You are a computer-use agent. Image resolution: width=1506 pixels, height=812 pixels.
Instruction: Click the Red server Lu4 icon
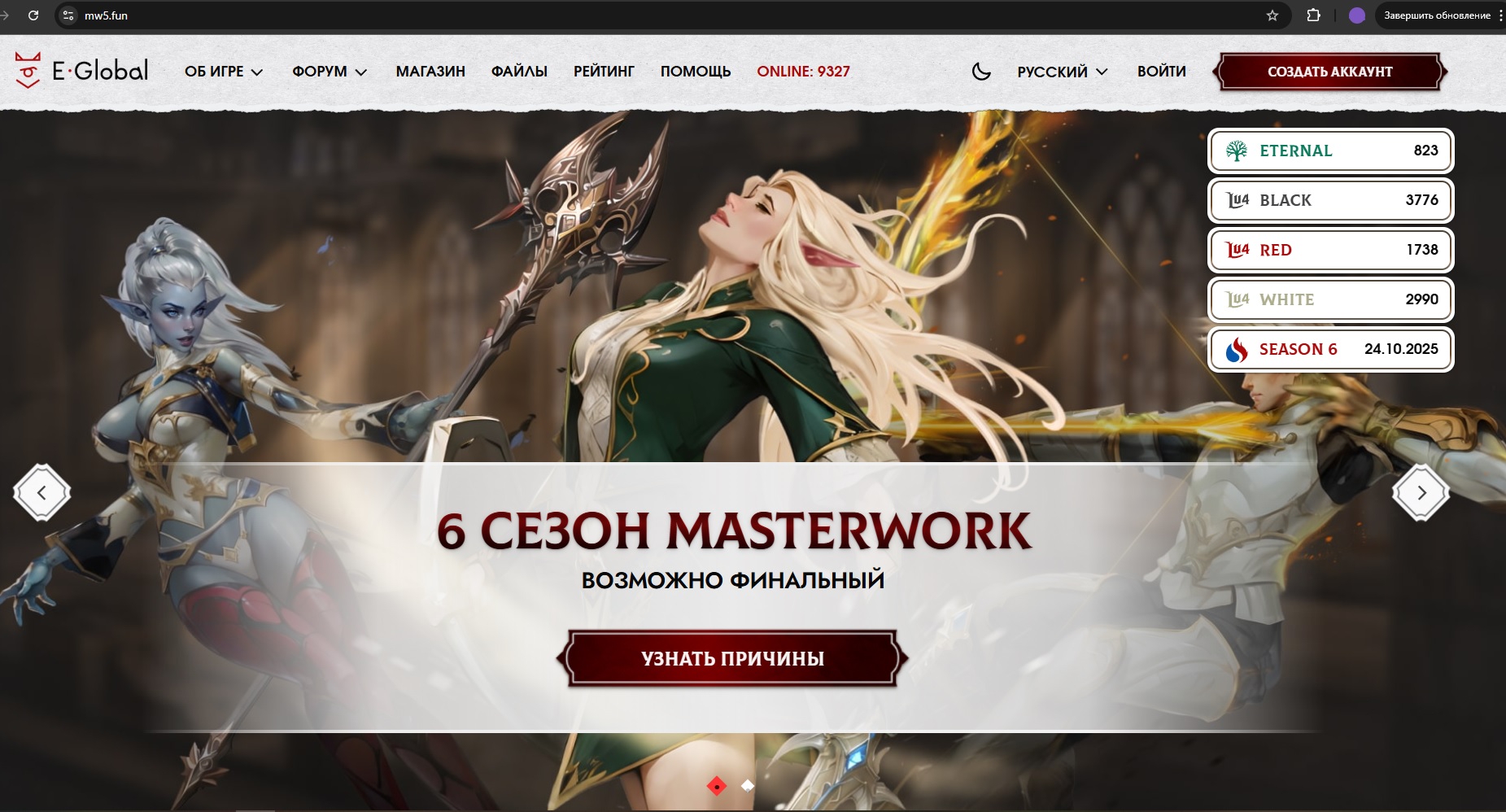click(x=1238, y=250)
